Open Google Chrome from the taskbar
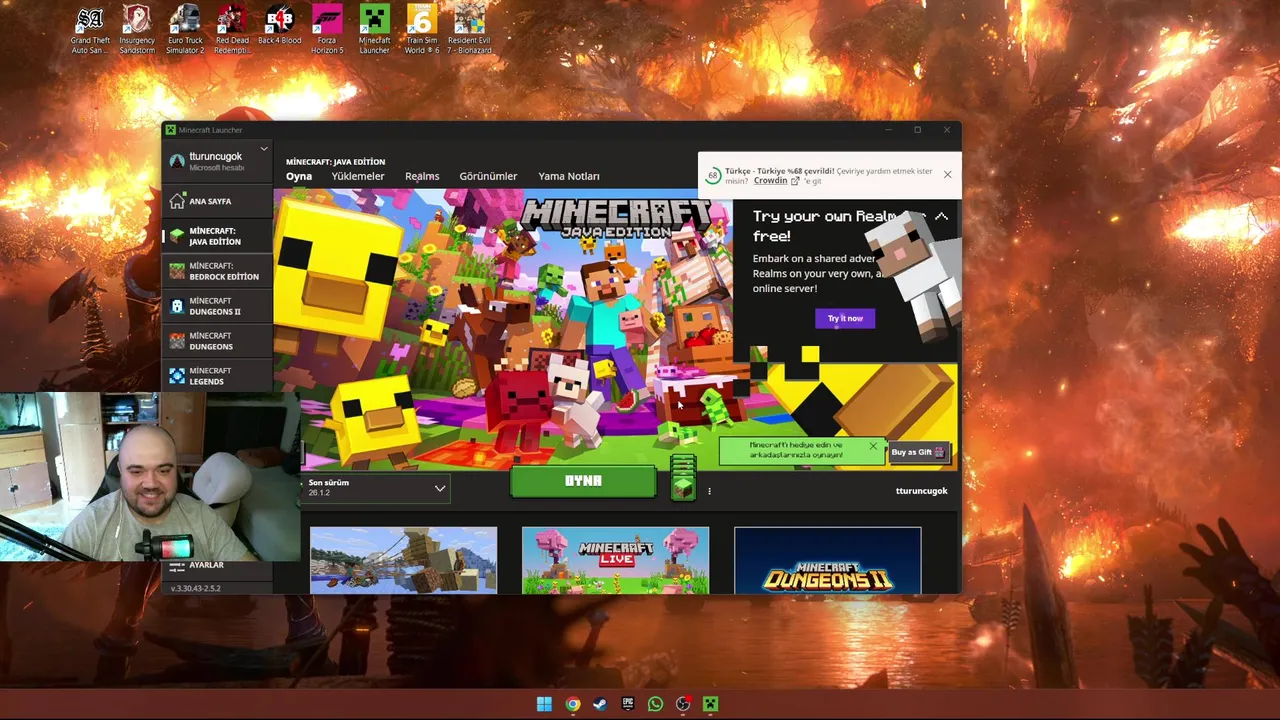 pyautogui.click(x=572, y=704)
